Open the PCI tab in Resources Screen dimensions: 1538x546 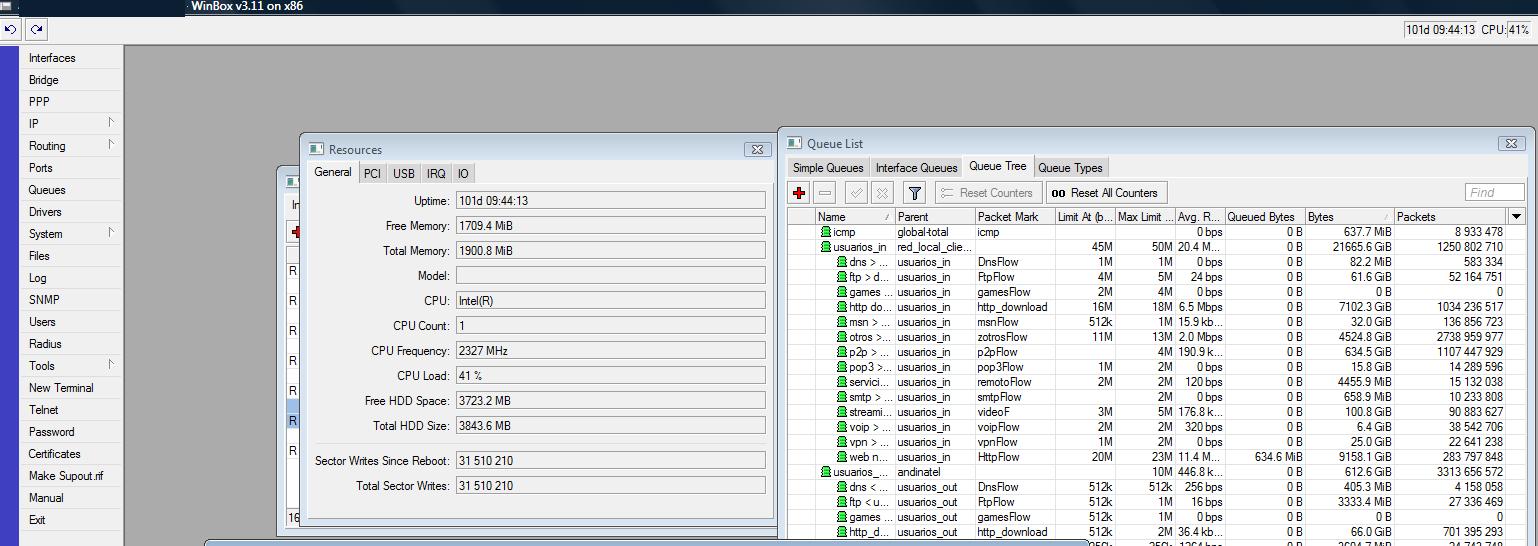point(372,174)
